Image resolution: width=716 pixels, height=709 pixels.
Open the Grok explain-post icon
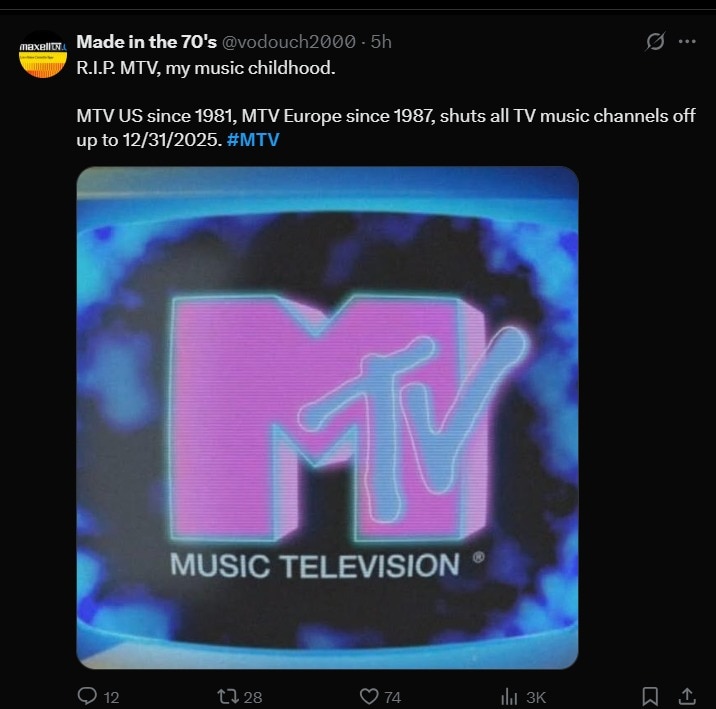[655, 42]
